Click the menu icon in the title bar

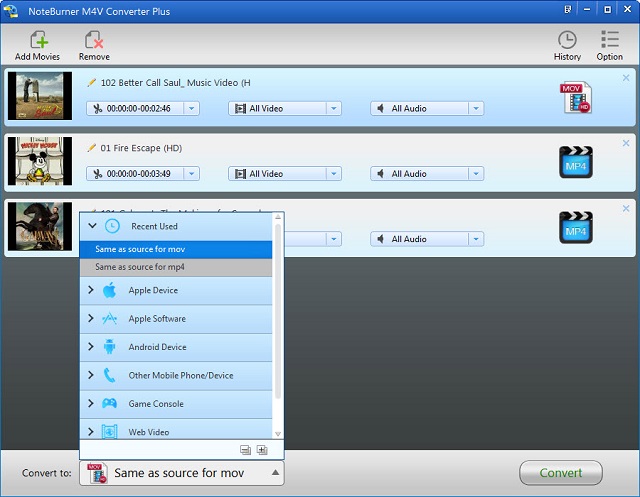click(x=568, y=9)
